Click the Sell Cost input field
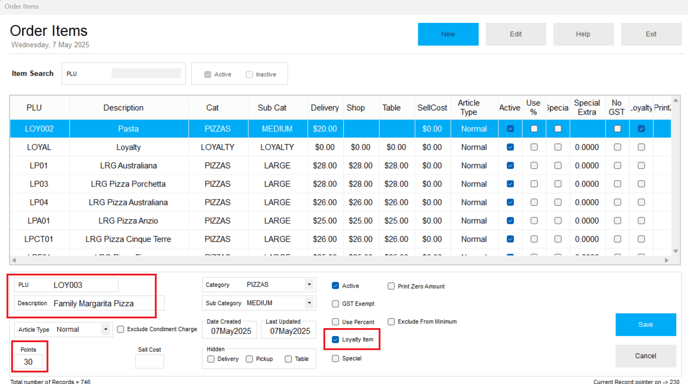Viewport: 688px width, 384px height. 150,362
